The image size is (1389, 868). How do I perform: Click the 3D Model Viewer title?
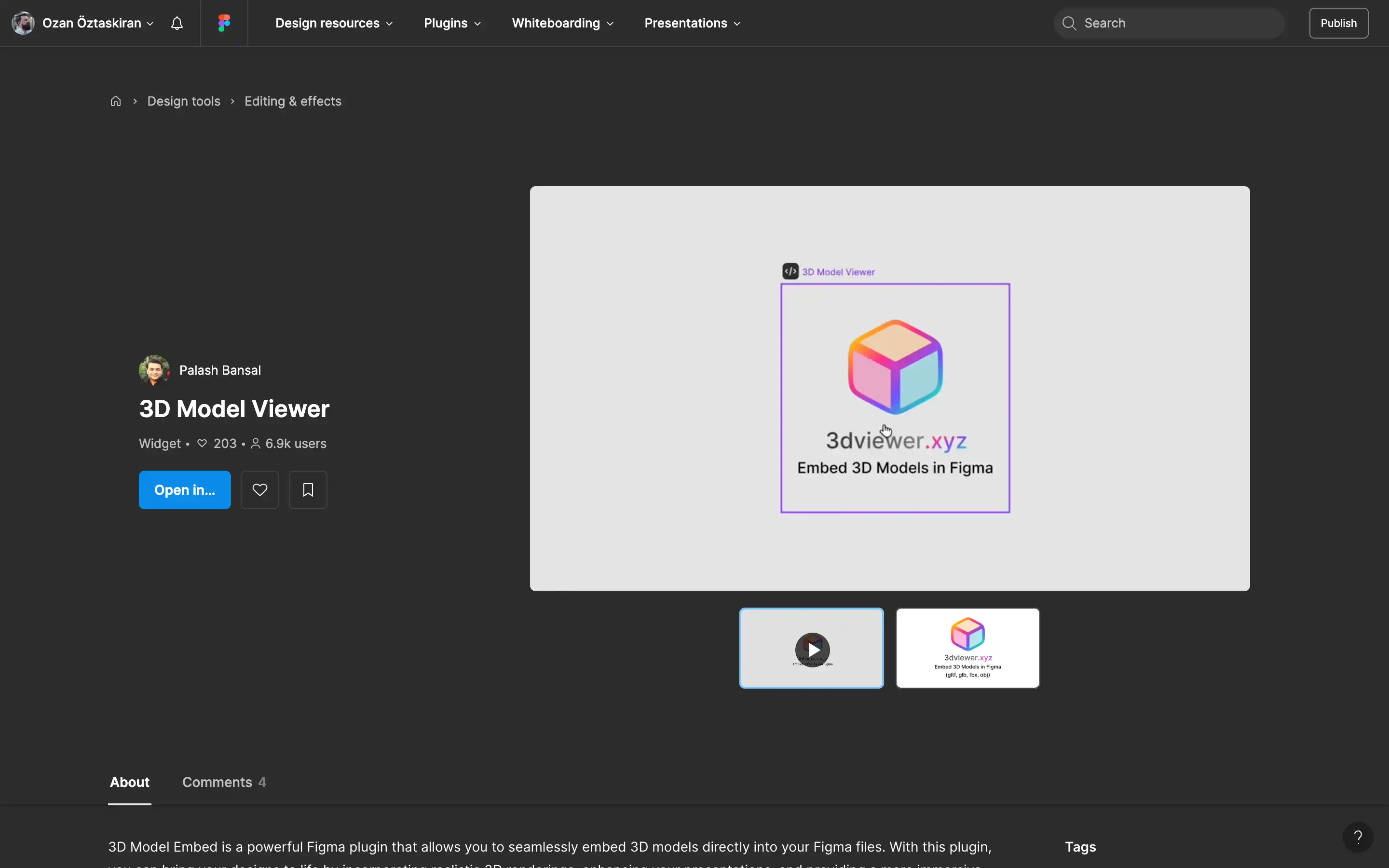coord(234,409)
